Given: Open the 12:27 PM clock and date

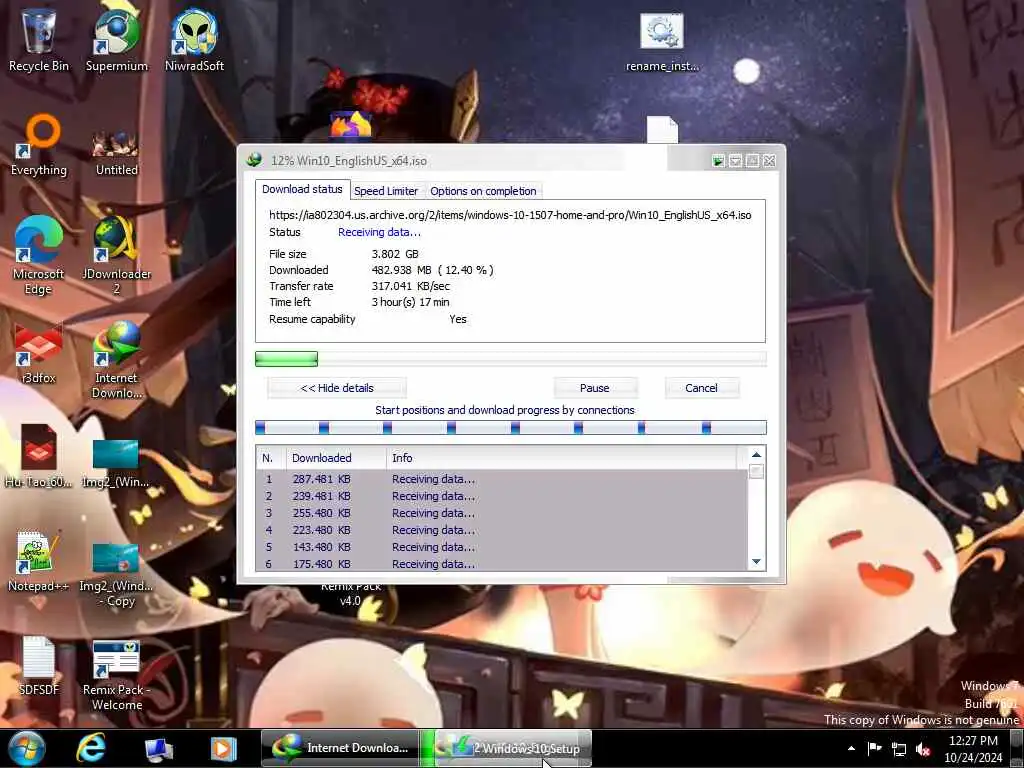Looking at the screenshot, I should click(x=973, y=749).
